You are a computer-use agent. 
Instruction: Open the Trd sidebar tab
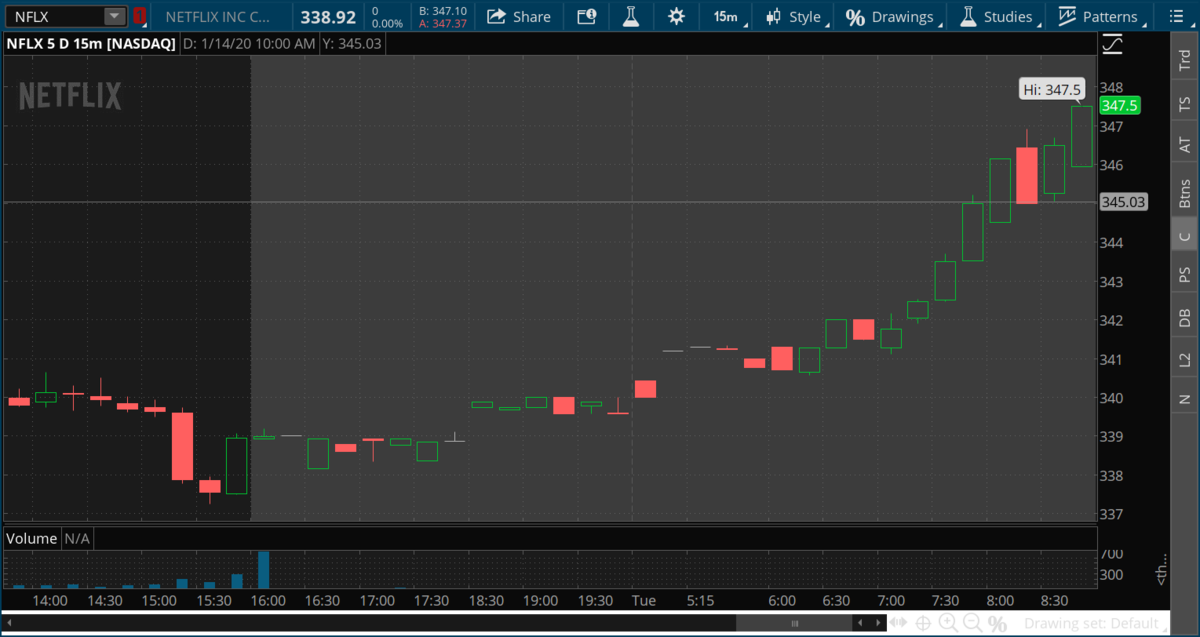pos(1185,58)
